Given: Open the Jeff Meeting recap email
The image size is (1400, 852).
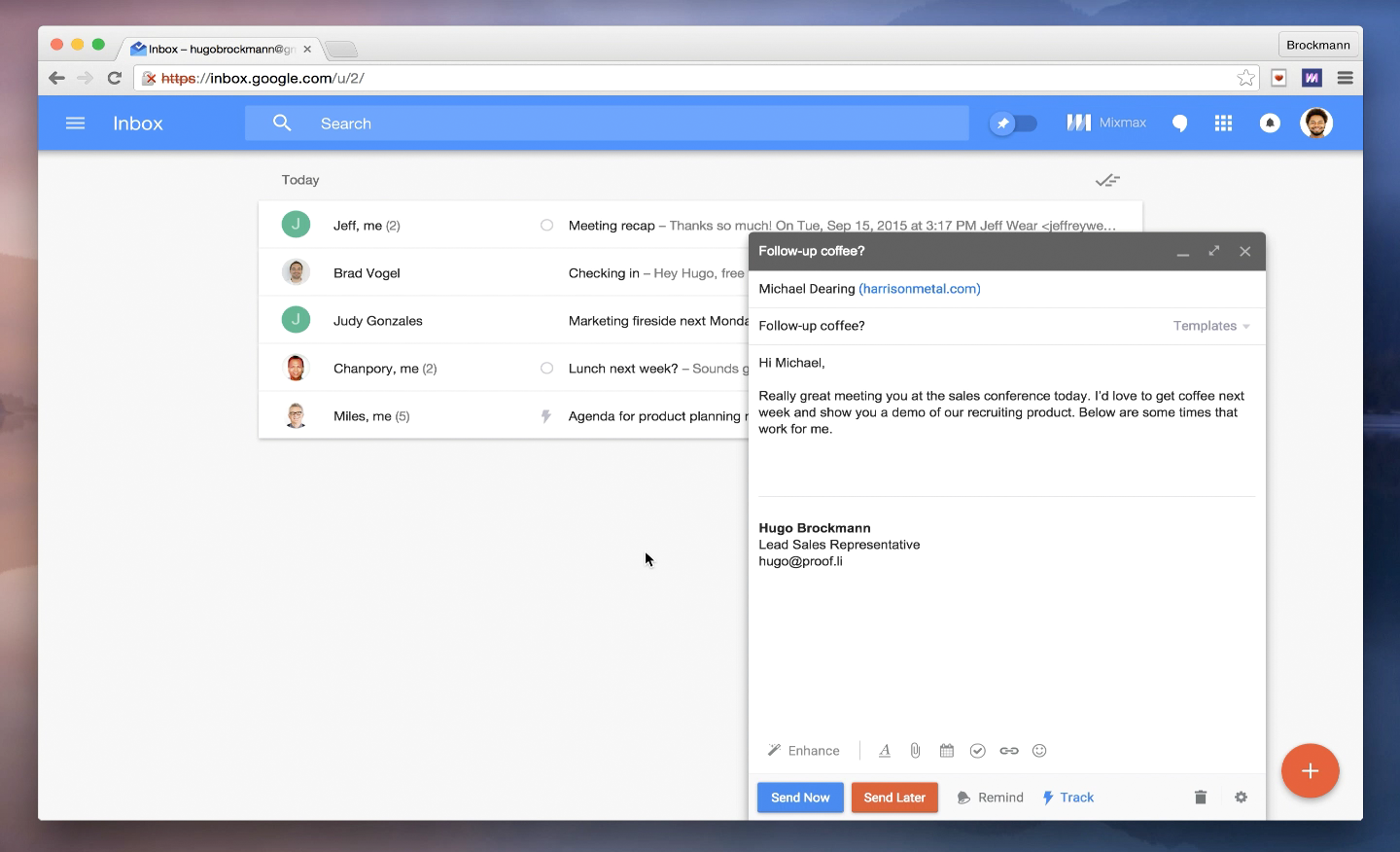Looking at the screenshot, I should tap(700, 225).
